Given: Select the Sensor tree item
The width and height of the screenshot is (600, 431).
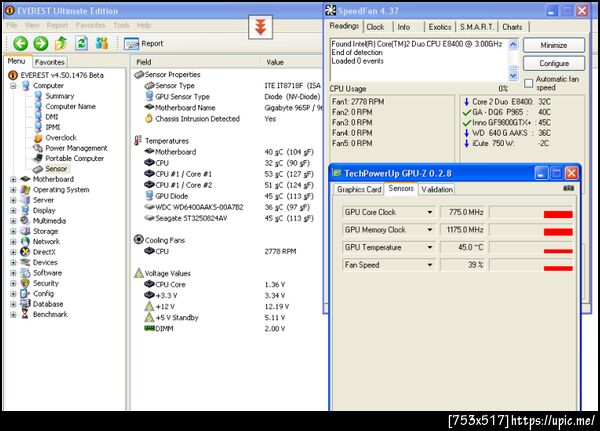Looking at the screenshot, I should 56,169.
